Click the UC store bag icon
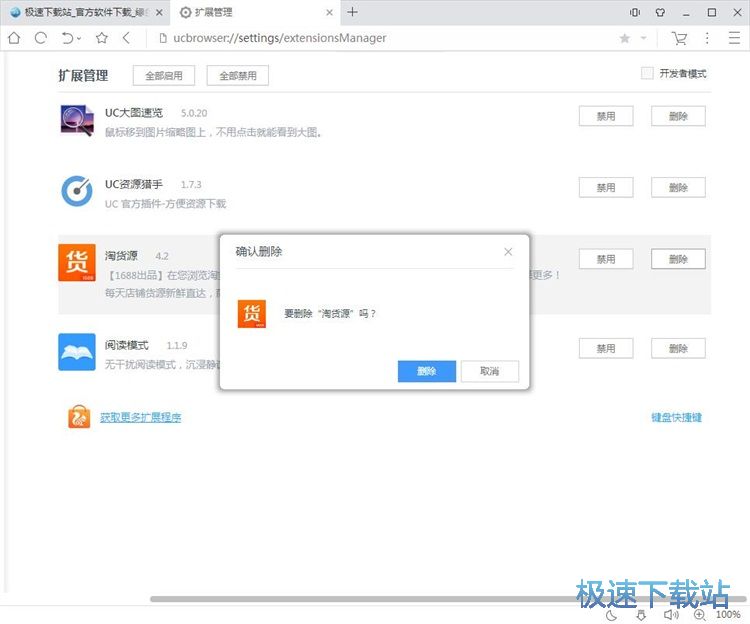 coord(79,417)
